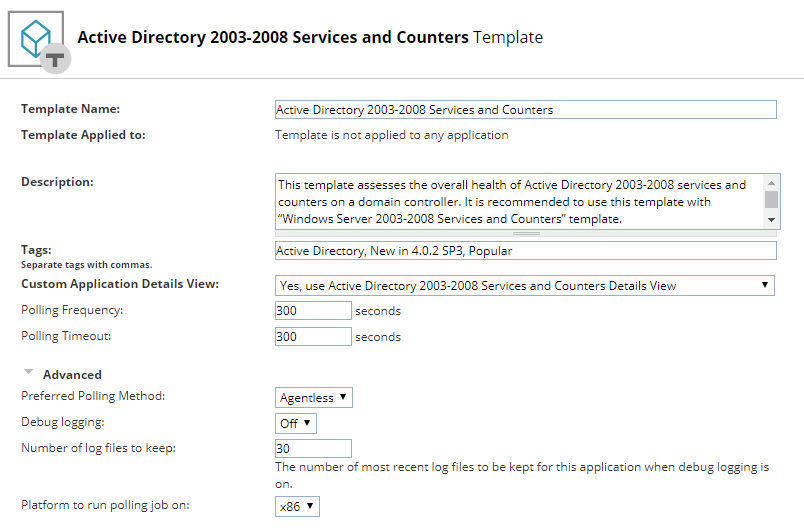The width and height of the screenshot is (804, 530).
Task: Open Custom Application Details View dropdown
Action: 525,286
